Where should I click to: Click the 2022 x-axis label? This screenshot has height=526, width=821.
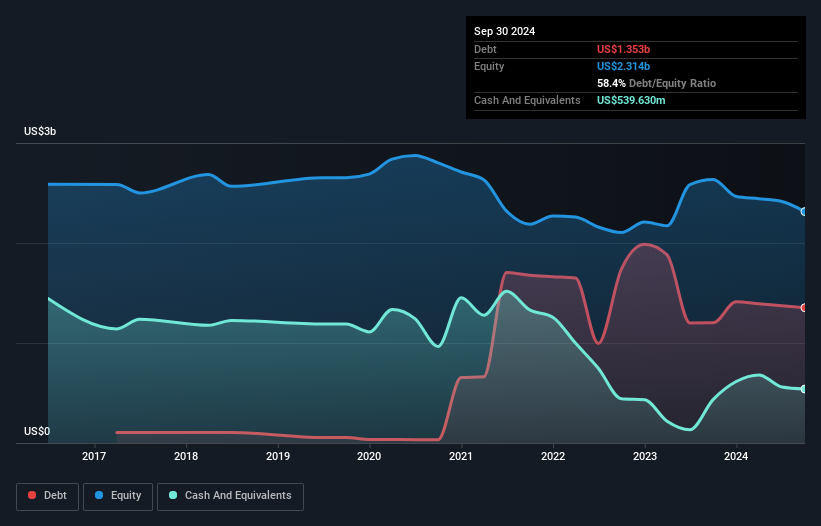pos(553,456)
